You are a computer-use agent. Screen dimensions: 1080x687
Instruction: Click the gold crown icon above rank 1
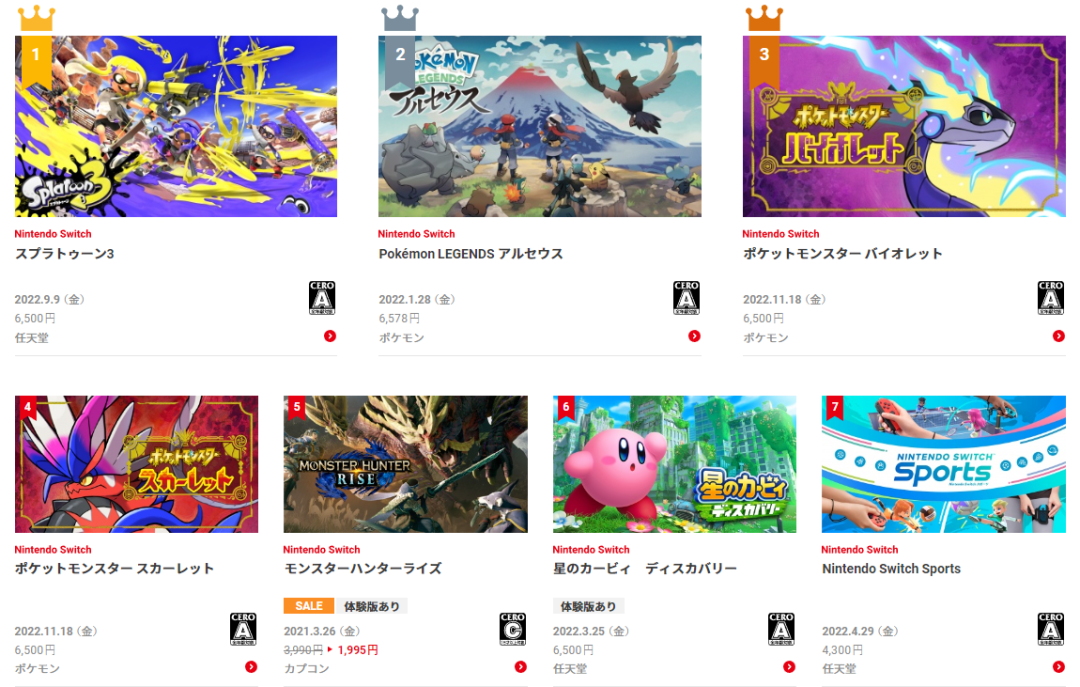37,18
